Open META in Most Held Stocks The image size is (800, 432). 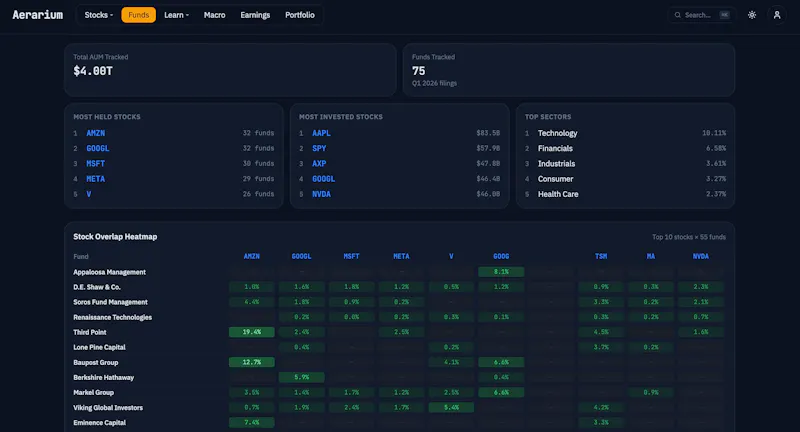(x=95, y=179)
